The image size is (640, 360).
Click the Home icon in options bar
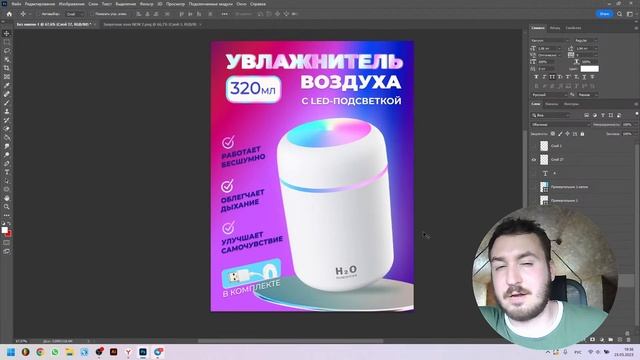9,14
